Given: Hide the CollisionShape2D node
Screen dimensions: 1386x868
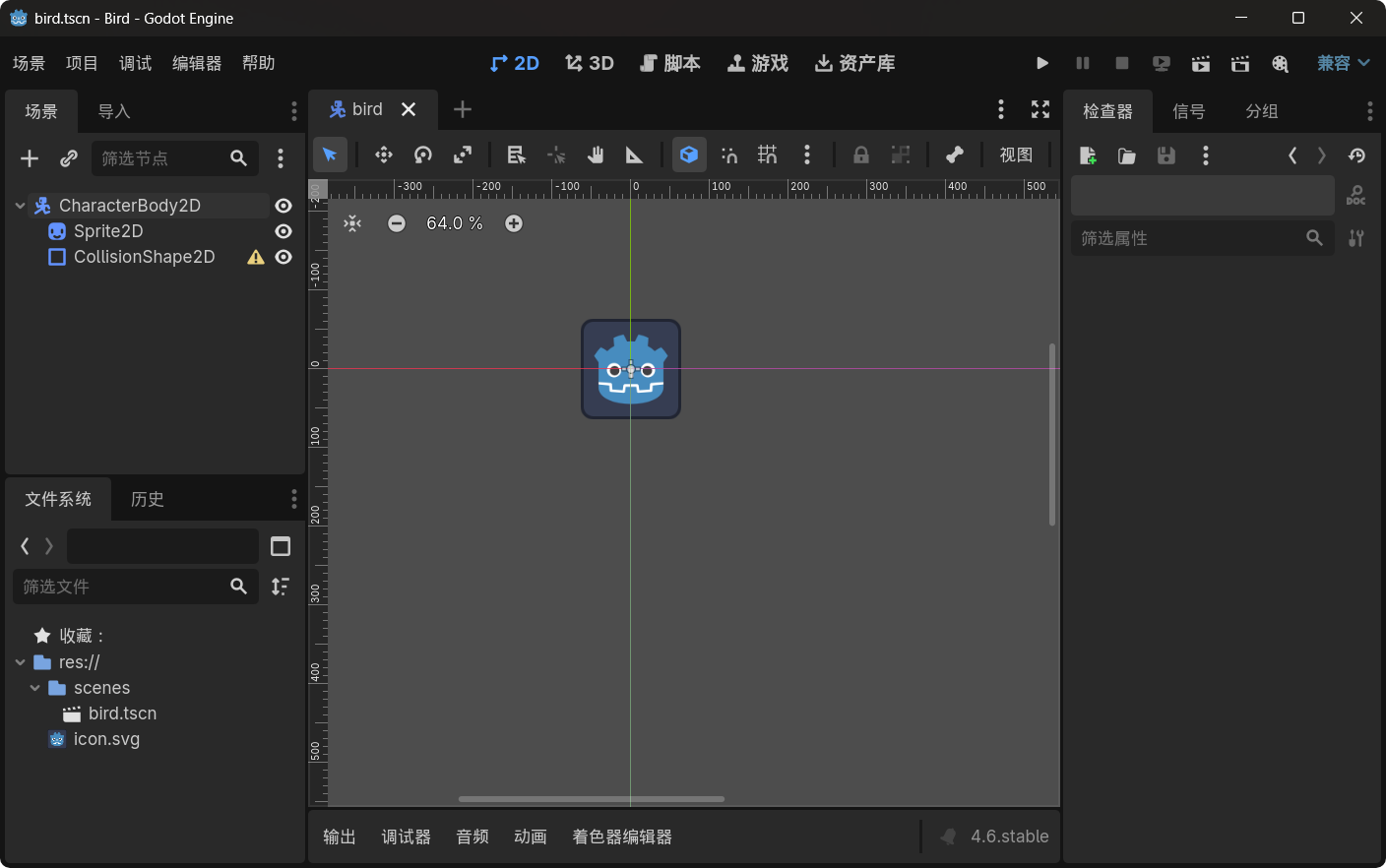Looking at the screenshot, I should pos(283,257).
